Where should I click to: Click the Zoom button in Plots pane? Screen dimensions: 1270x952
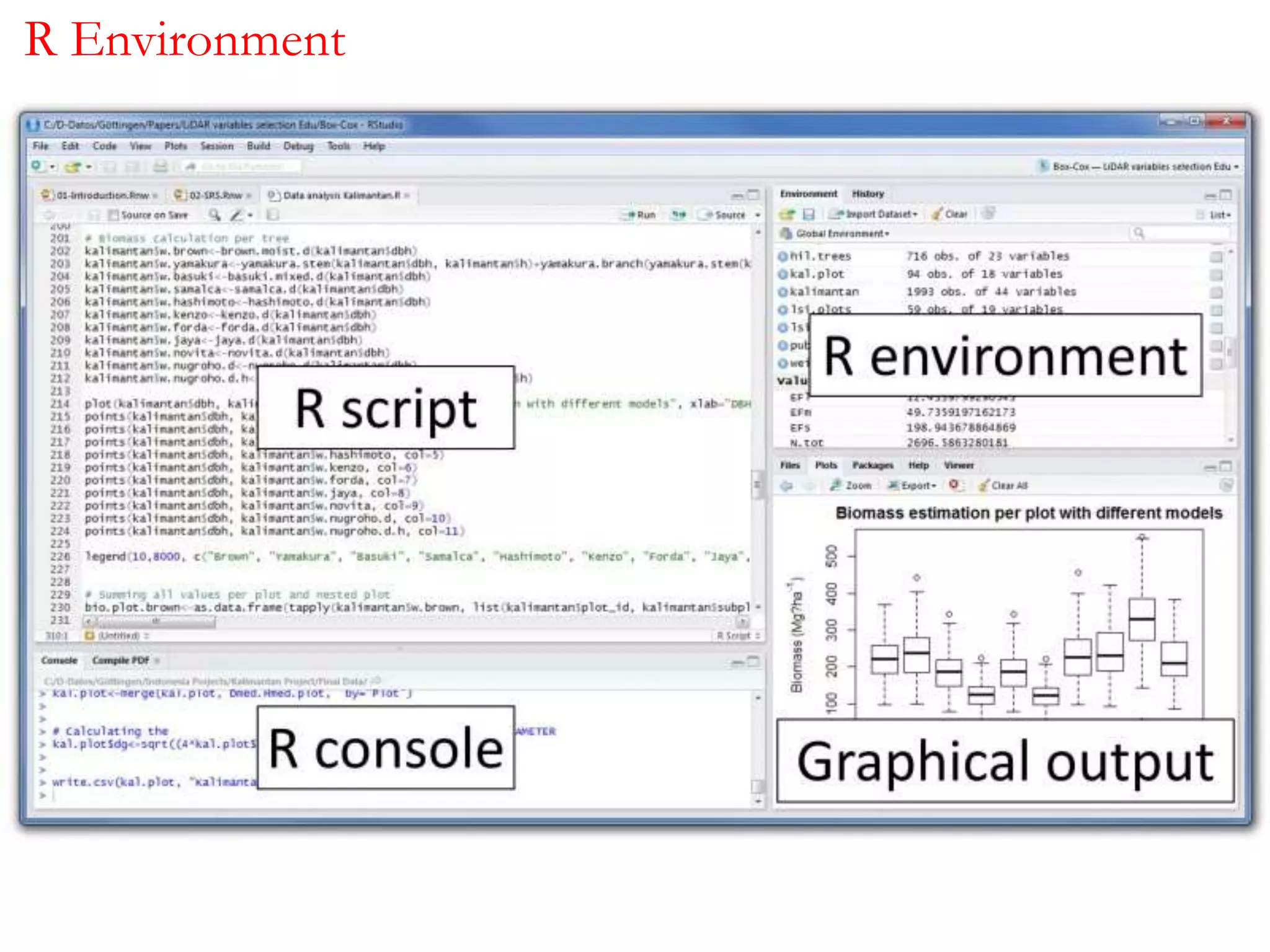(851, 485)
